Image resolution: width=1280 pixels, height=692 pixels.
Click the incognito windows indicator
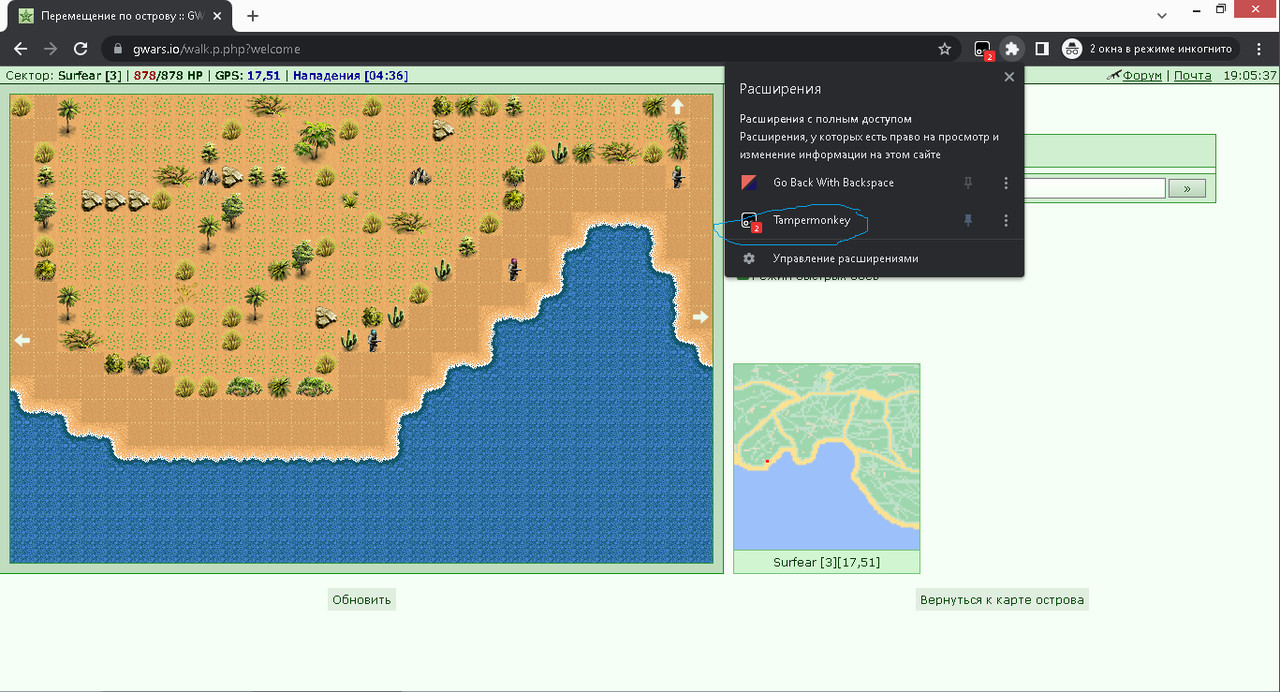click(x=1149, y=48)
